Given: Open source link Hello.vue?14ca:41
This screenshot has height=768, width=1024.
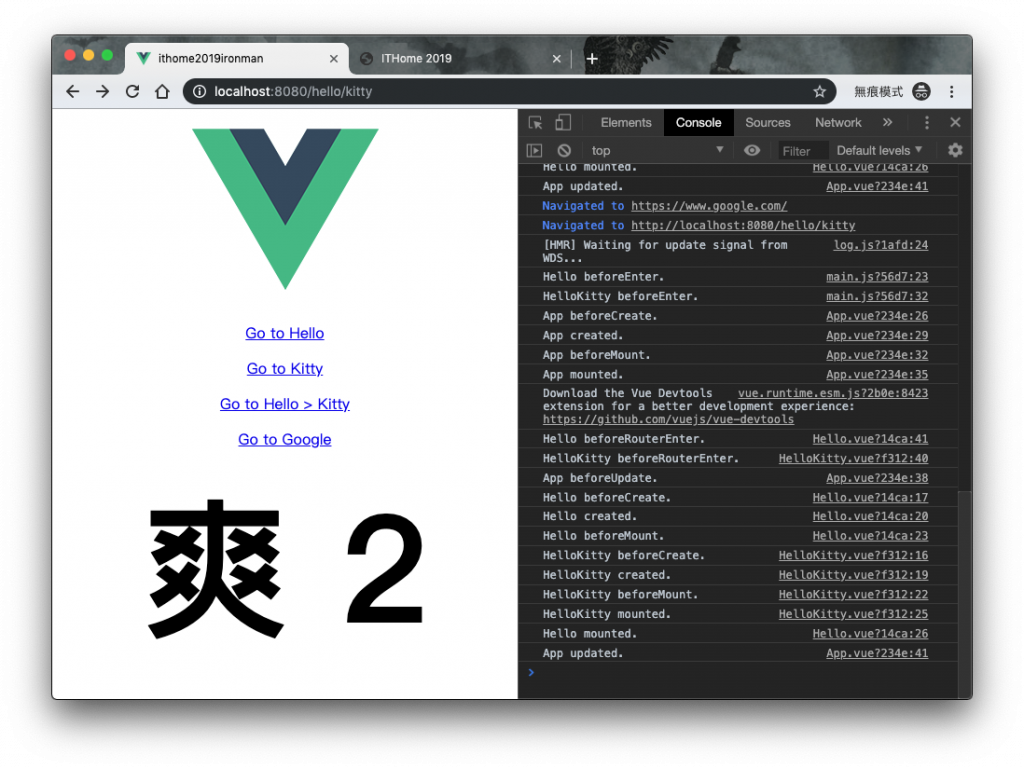Looking at the screenshot, I should coord(870,439).
